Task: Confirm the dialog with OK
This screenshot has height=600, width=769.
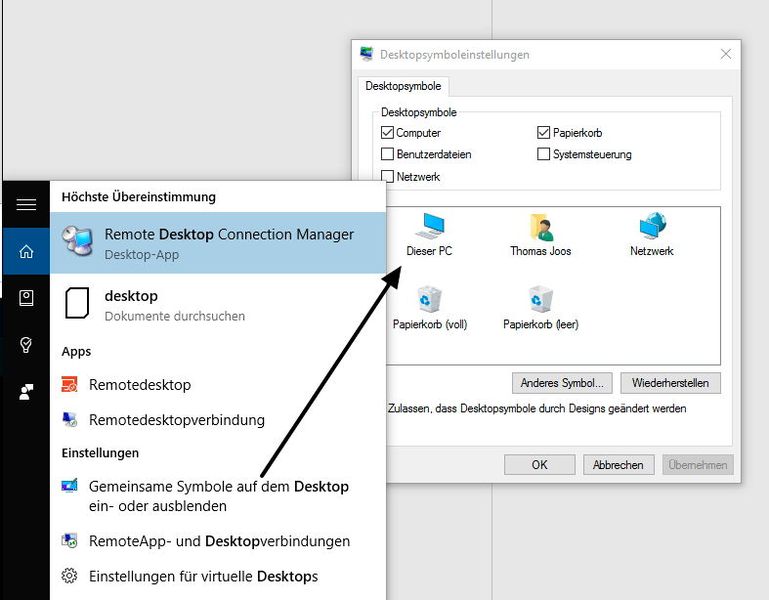Action: click(x=539, y=465)
